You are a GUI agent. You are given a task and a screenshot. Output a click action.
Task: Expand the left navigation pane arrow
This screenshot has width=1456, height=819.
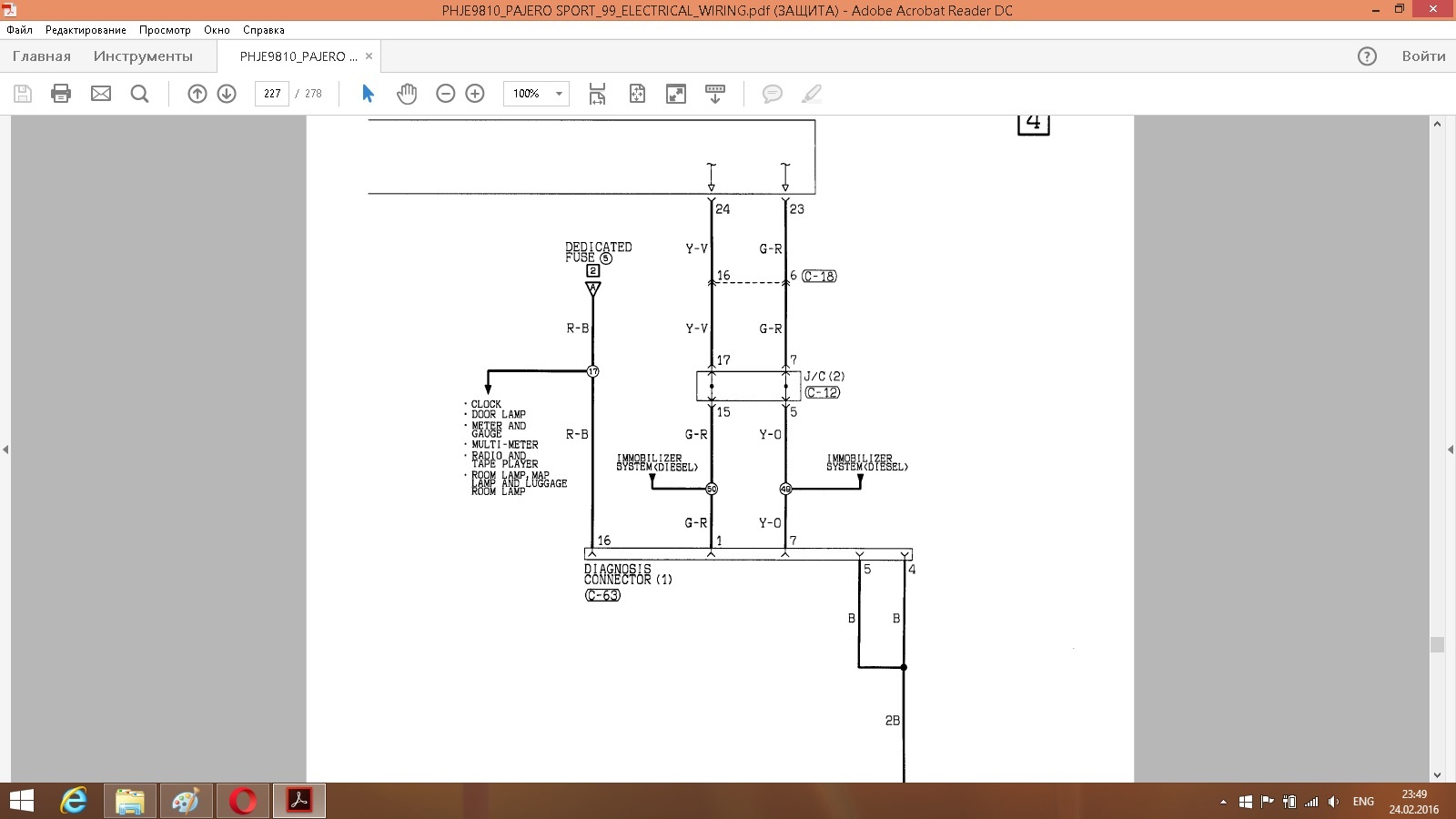(5, 450)
